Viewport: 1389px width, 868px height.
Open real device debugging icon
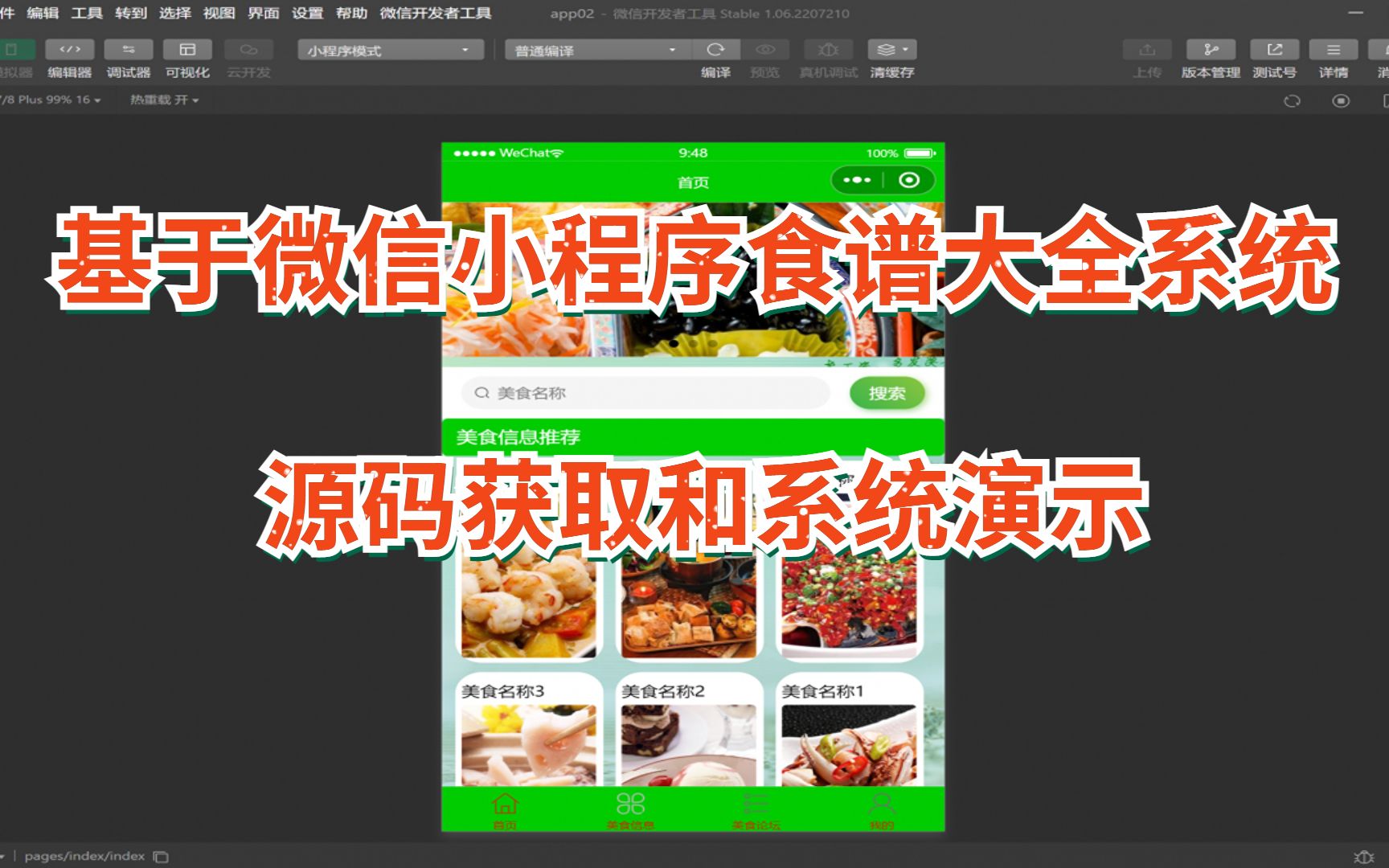[828, 50]
